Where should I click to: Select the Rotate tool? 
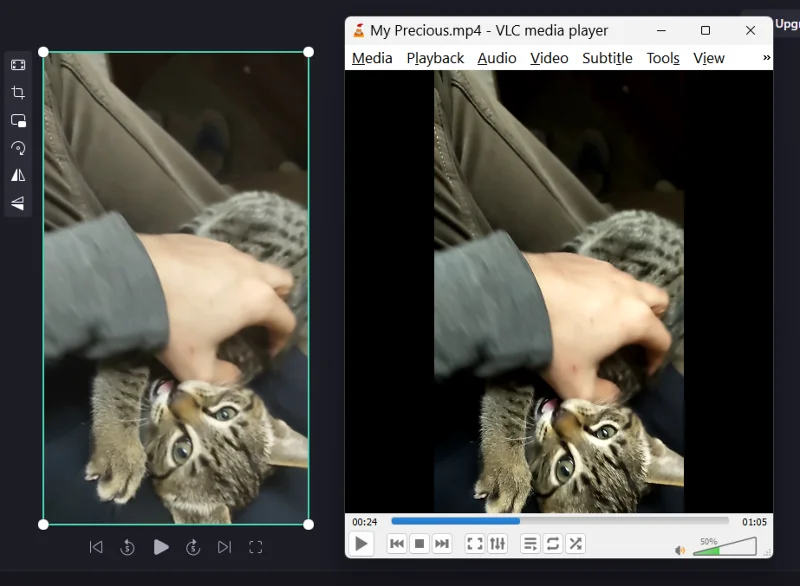(17, 148)
